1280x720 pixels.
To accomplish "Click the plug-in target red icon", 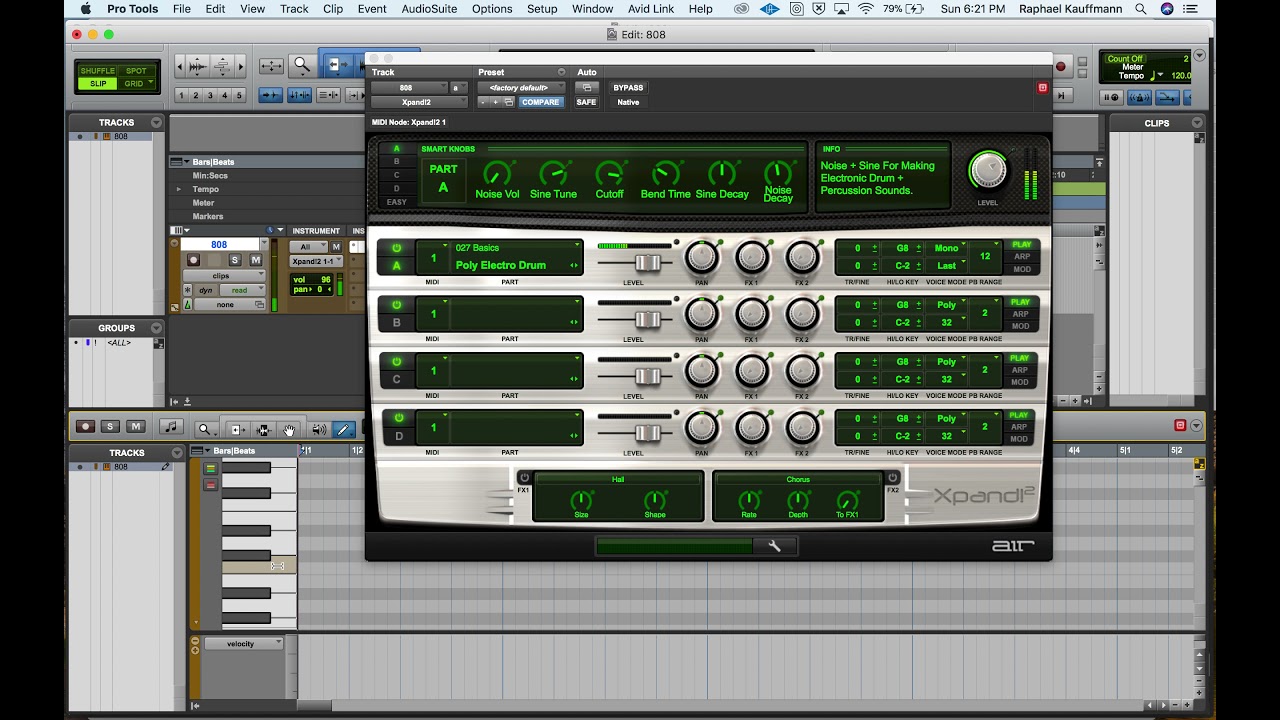I will (1042, 88).
